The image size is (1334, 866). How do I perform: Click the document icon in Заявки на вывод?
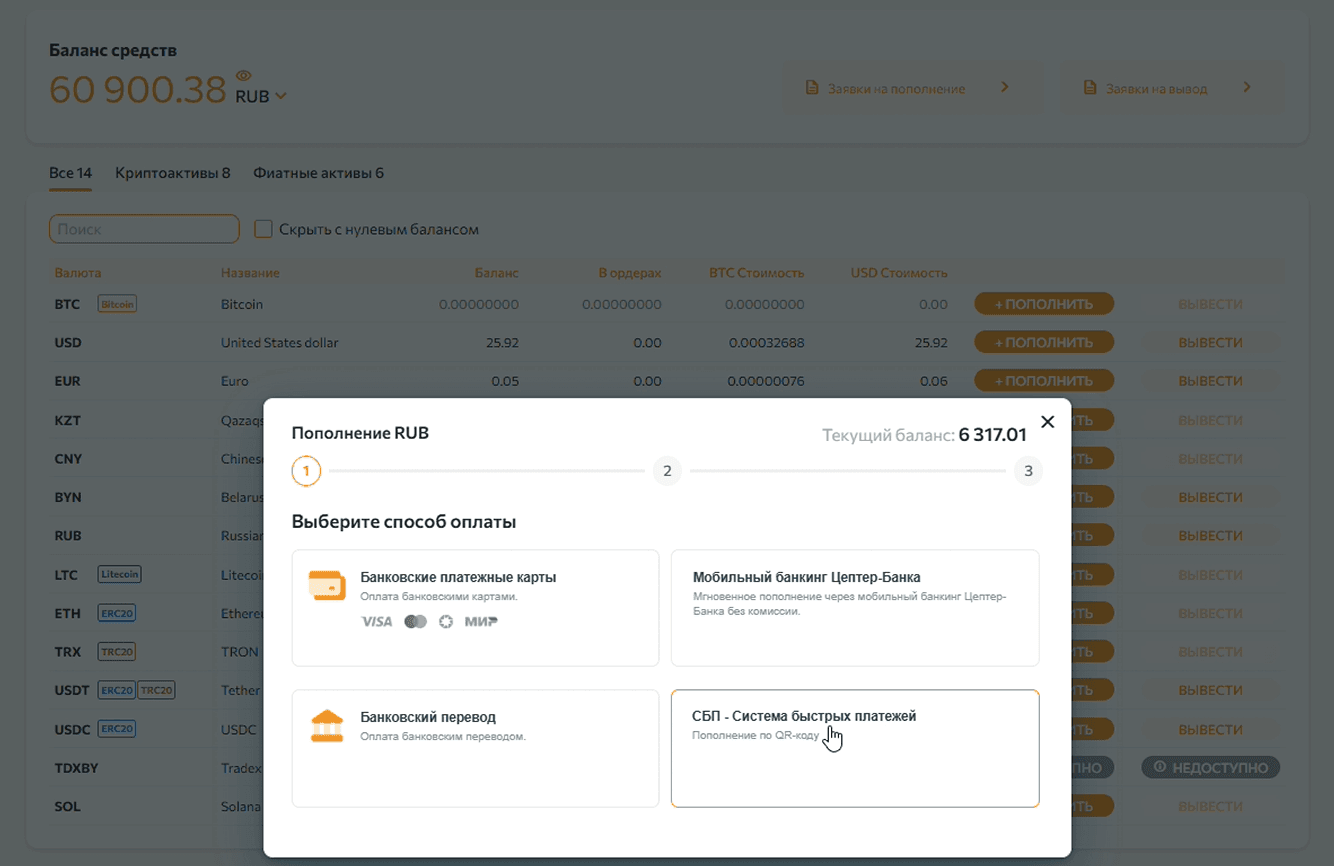coord(1090,88)
